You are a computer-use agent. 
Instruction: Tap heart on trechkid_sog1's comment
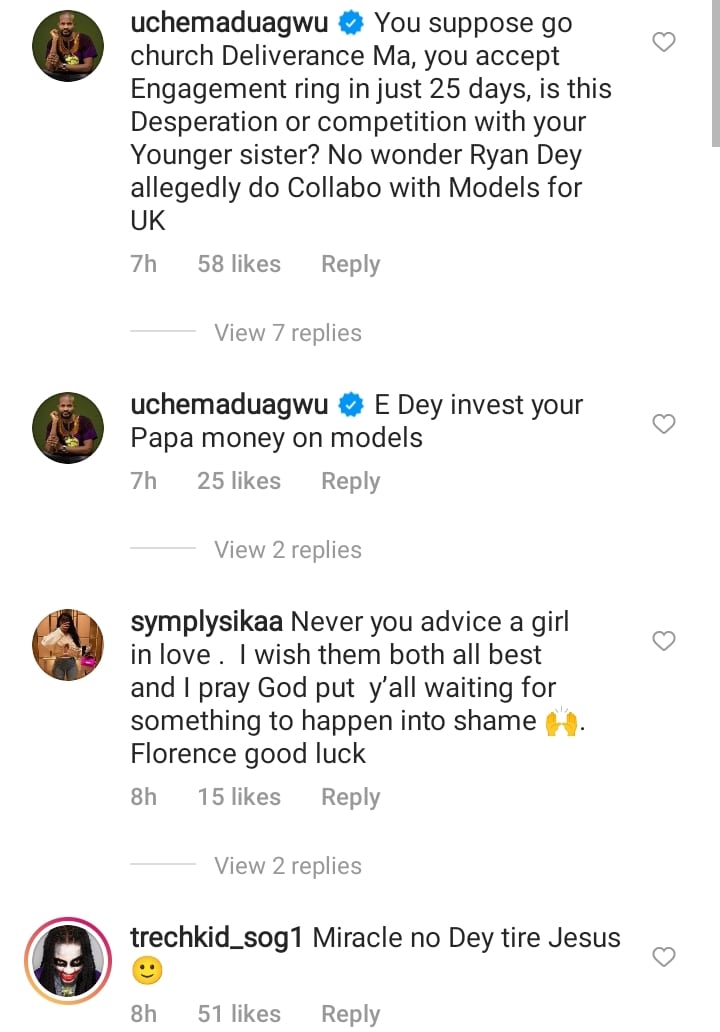pyautogui.click(x=664, y=958)
